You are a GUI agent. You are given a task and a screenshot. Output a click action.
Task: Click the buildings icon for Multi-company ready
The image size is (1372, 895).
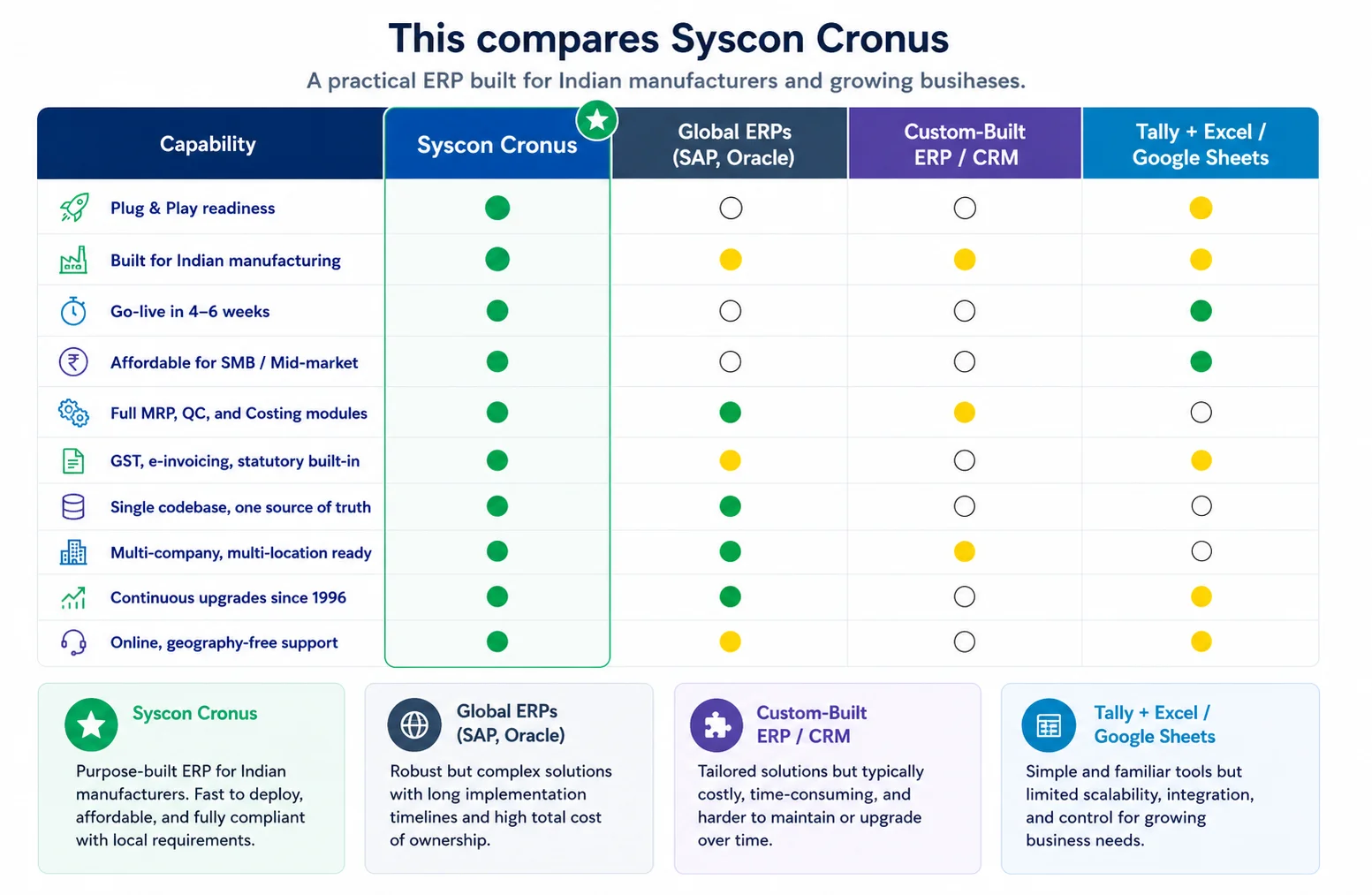pyautogui.click(x=73, y=552)
